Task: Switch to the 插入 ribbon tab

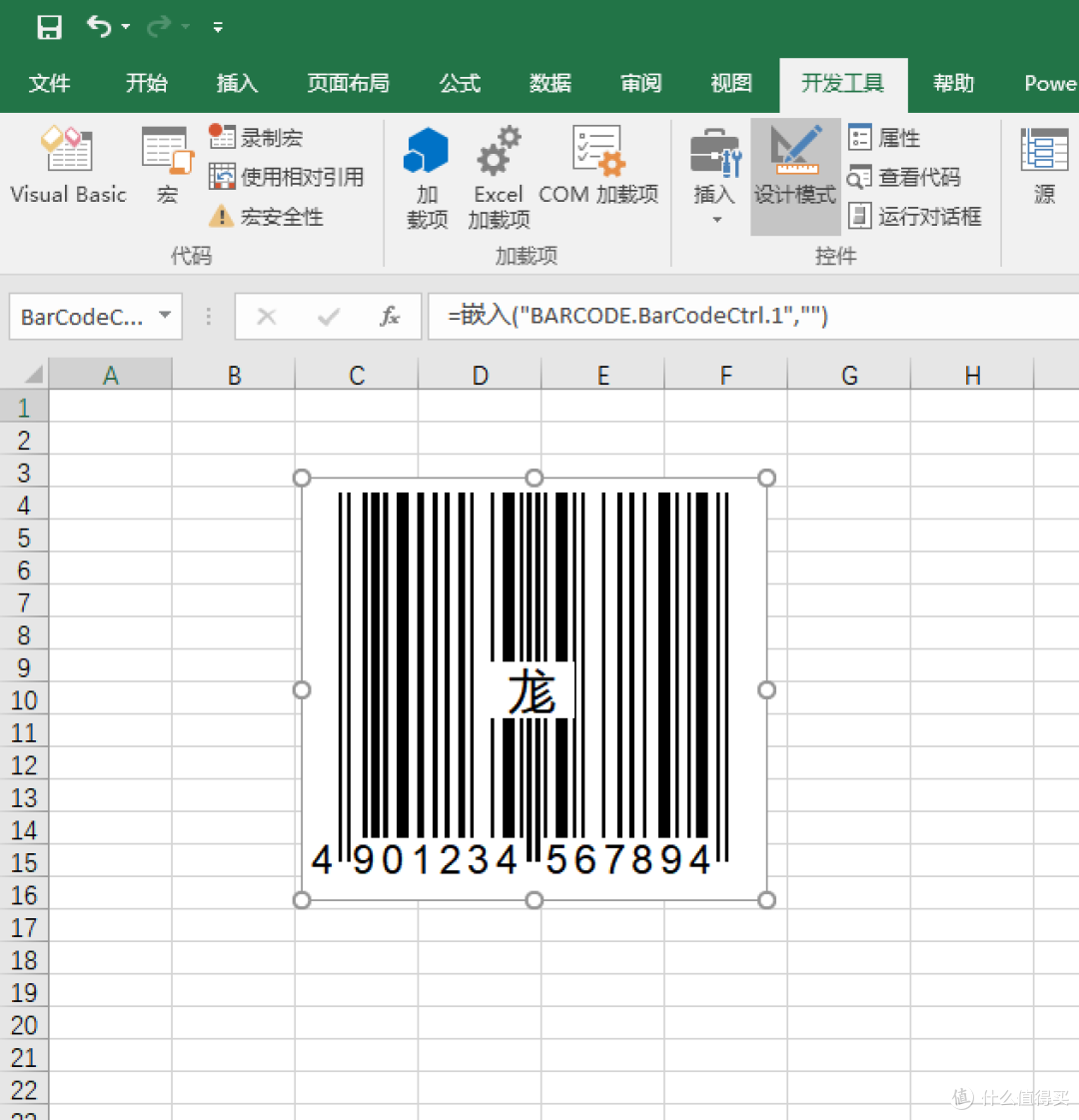Action: [x=237, y=84]
